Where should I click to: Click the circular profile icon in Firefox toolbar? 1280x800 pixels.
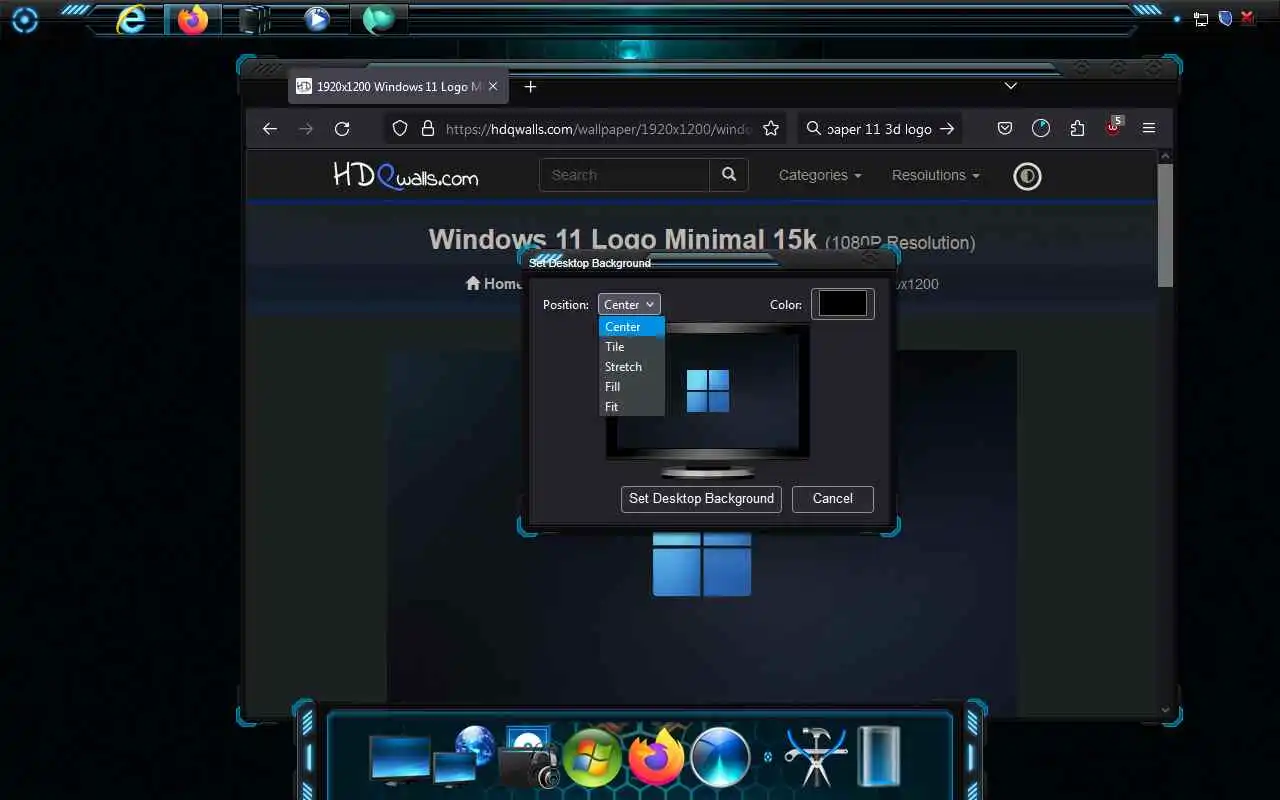1041,129
